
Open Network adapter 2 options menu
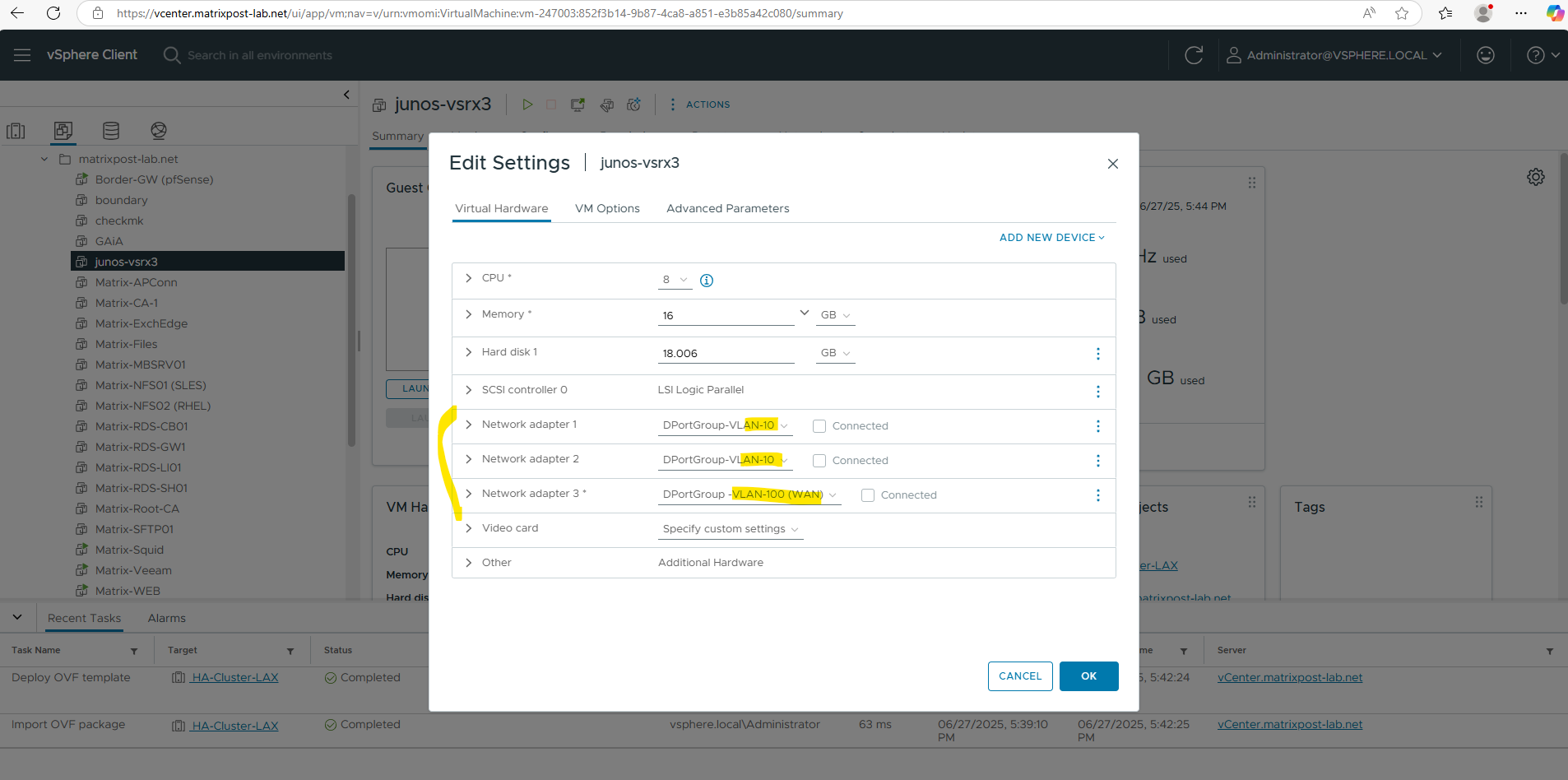(x=1097, y=461)
